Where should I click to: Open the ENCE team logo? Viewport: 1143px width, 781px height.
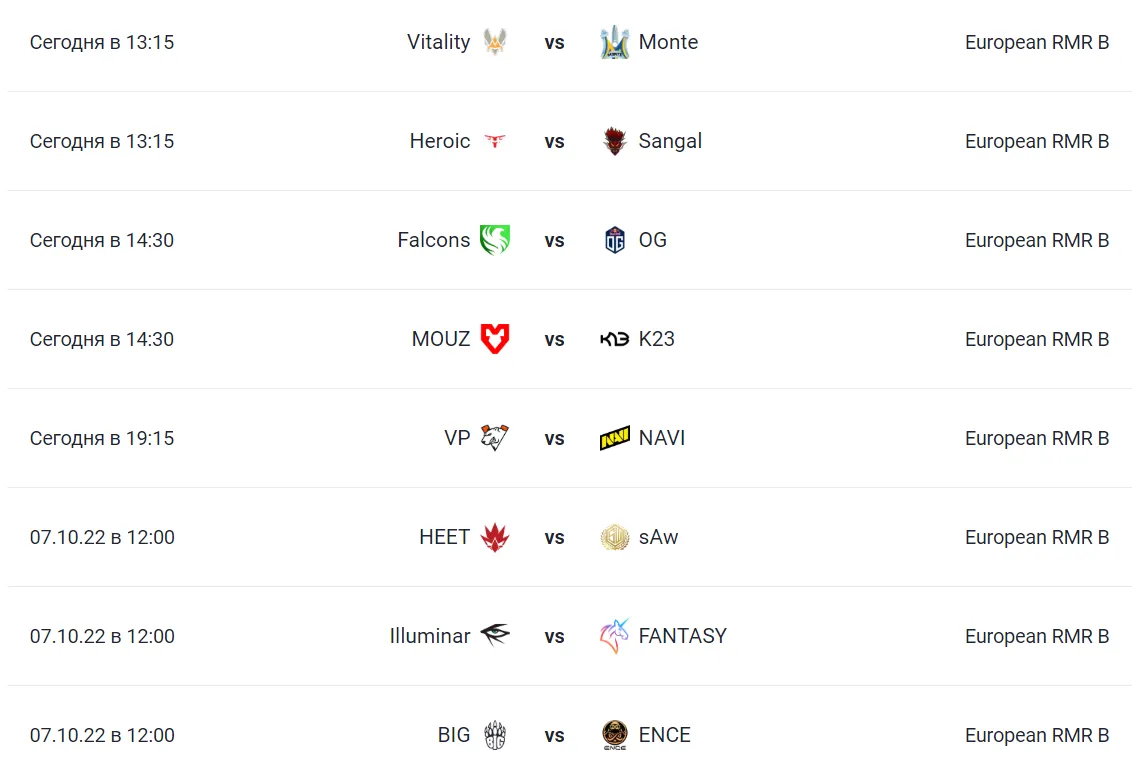point(615,735)
